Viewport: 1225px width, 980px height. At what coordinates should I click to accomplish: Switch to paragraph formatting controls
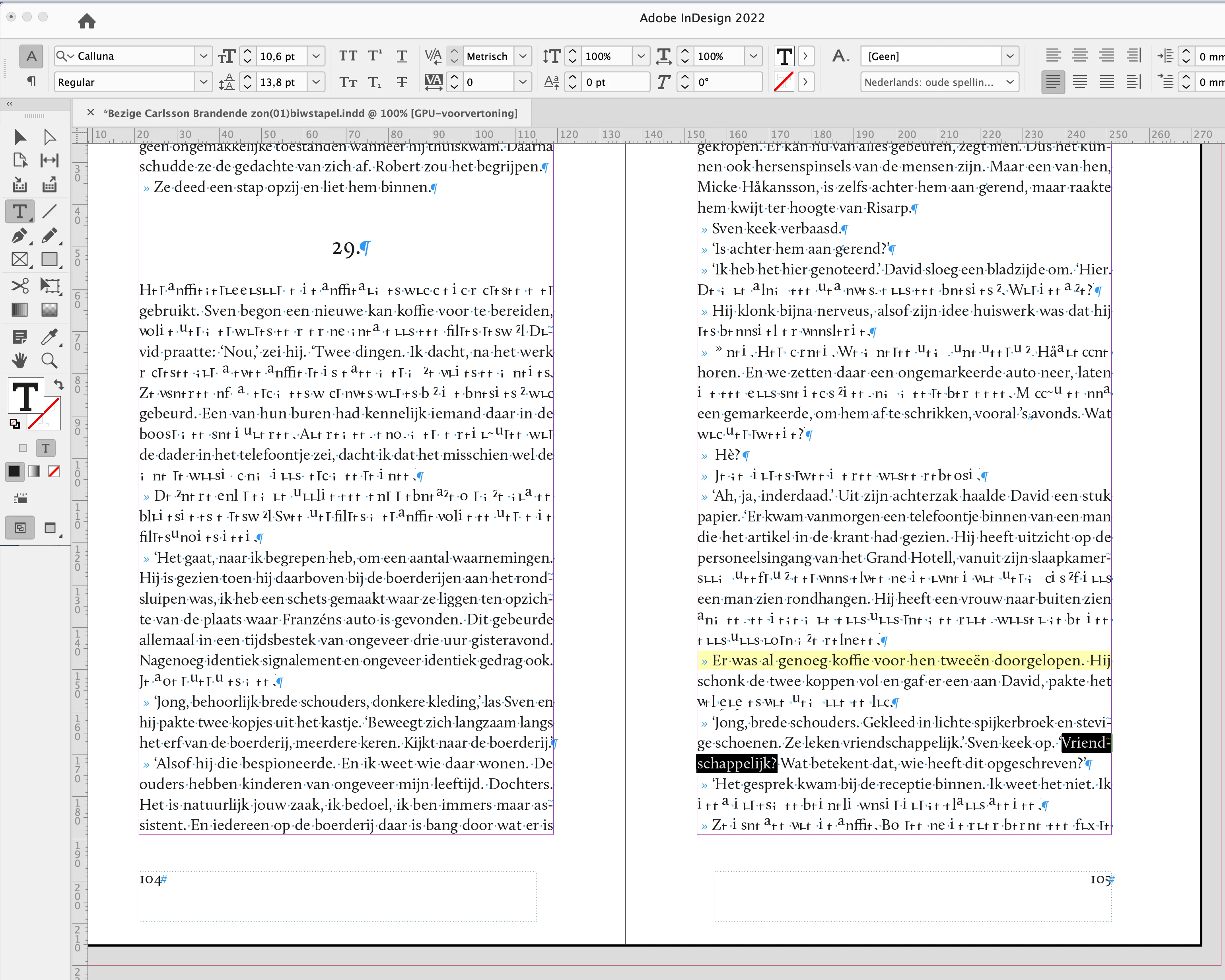pos(31,81)
